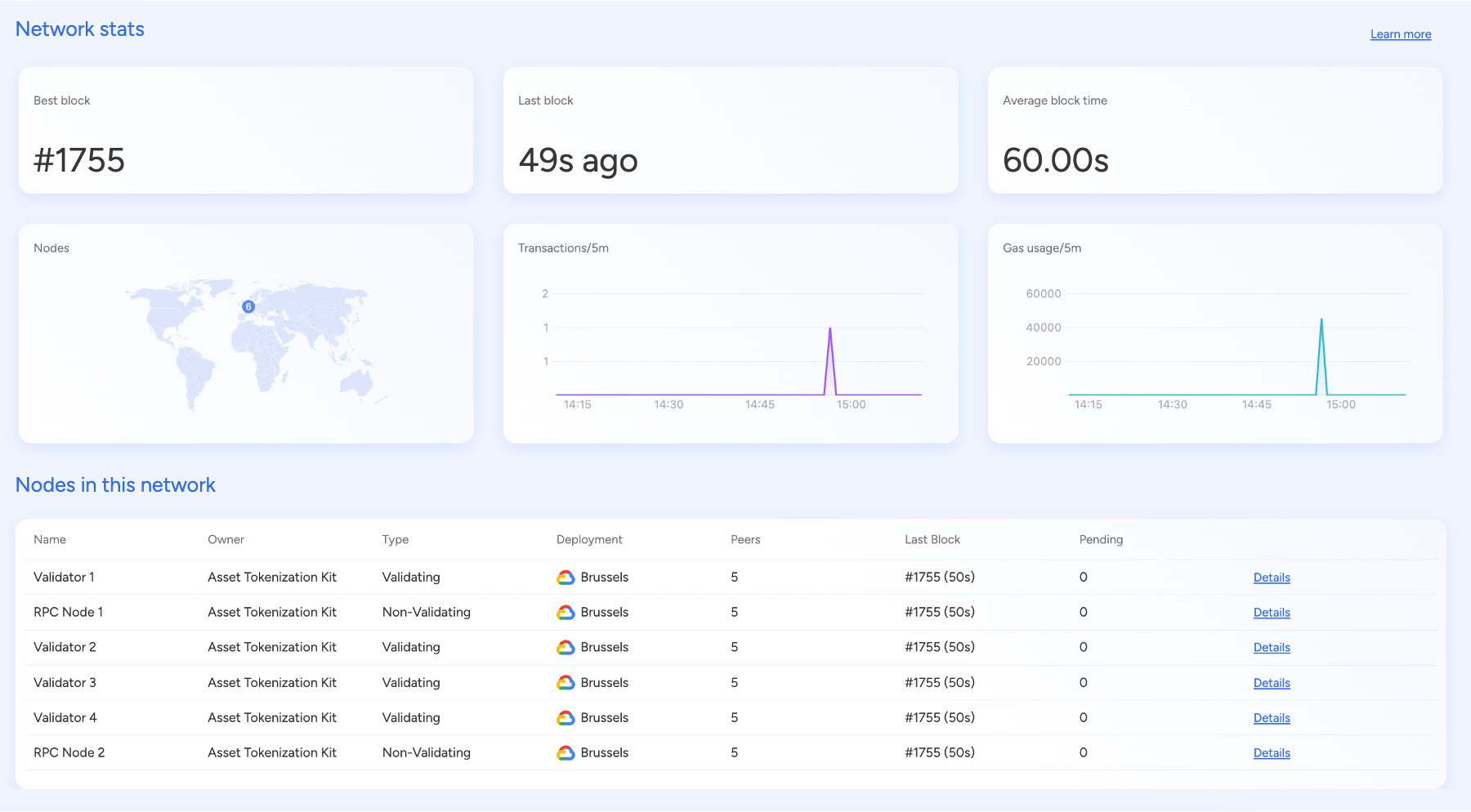Open the Learn more link
This screenshot has height=812, width=1471.
pos(1401,33)
